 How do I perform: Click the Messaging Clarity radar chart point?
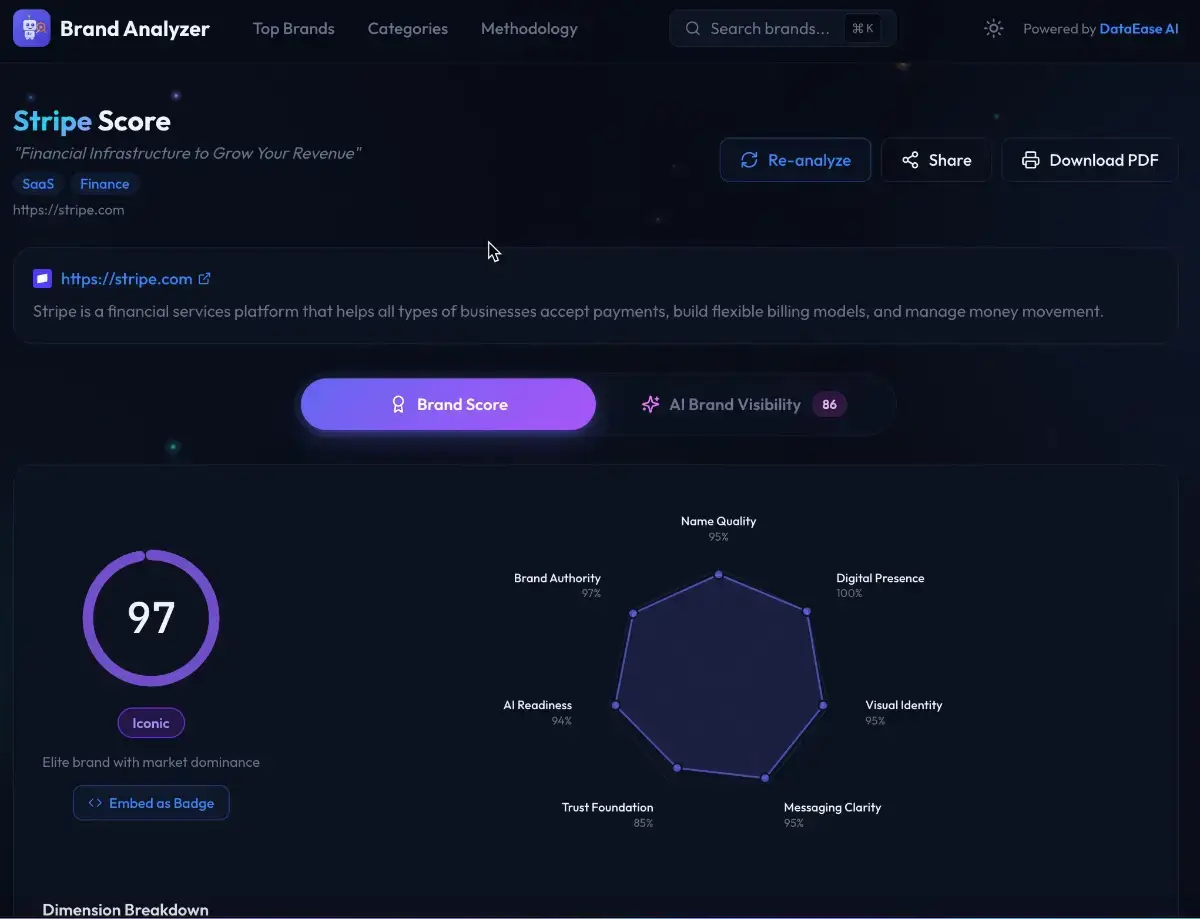(765, 777)
